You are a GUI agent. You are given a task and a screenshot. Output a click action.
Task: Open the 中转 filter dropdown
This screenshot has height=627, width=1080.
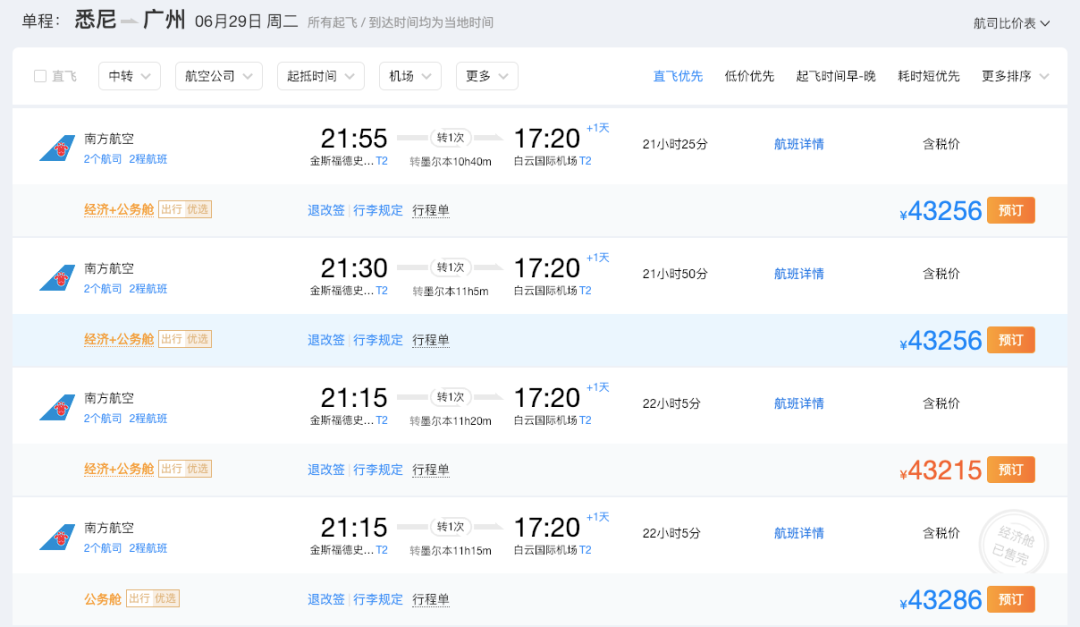tap(129, 76)
